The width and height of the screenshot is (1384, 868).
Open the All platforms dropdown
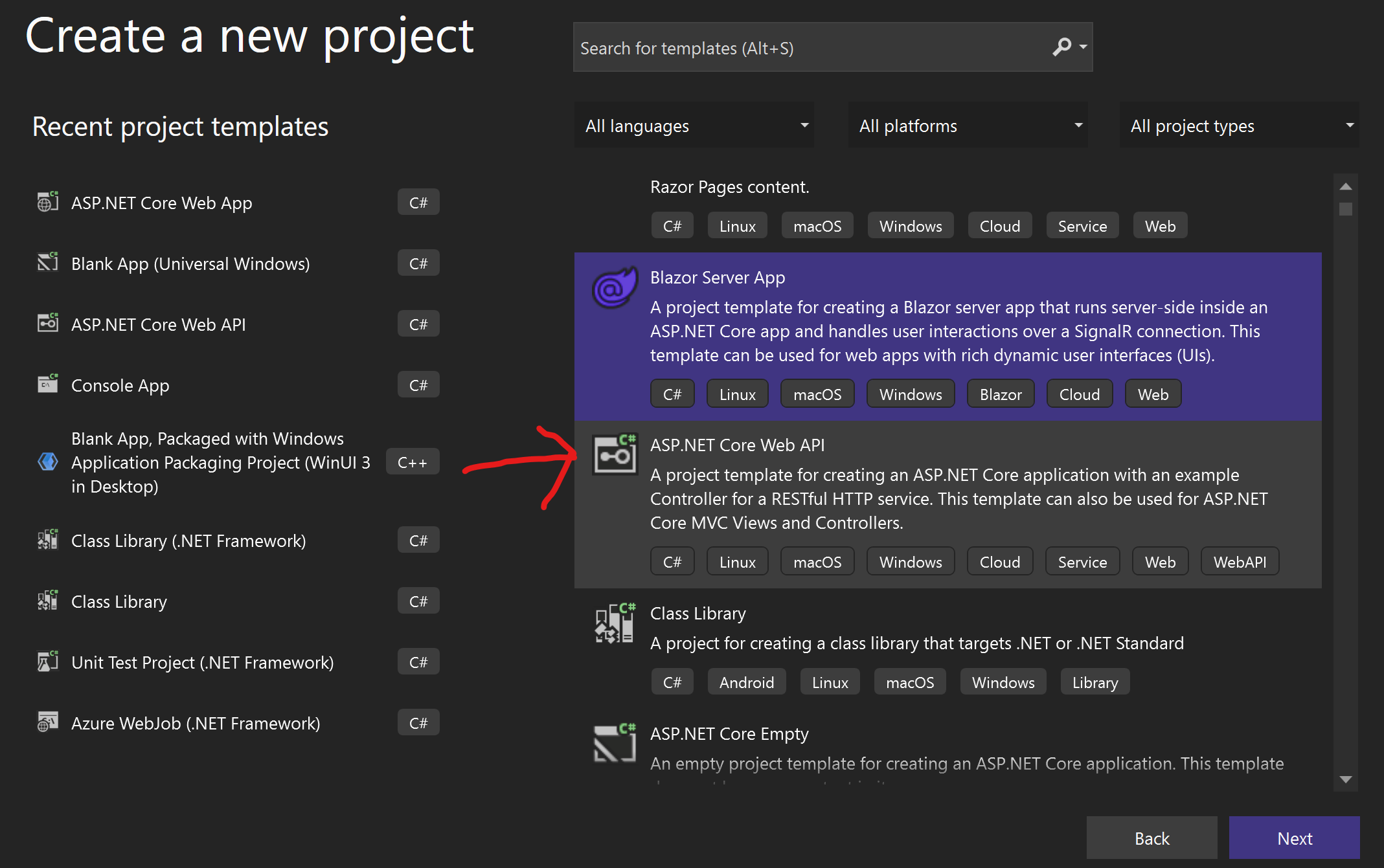coord(968,126)
